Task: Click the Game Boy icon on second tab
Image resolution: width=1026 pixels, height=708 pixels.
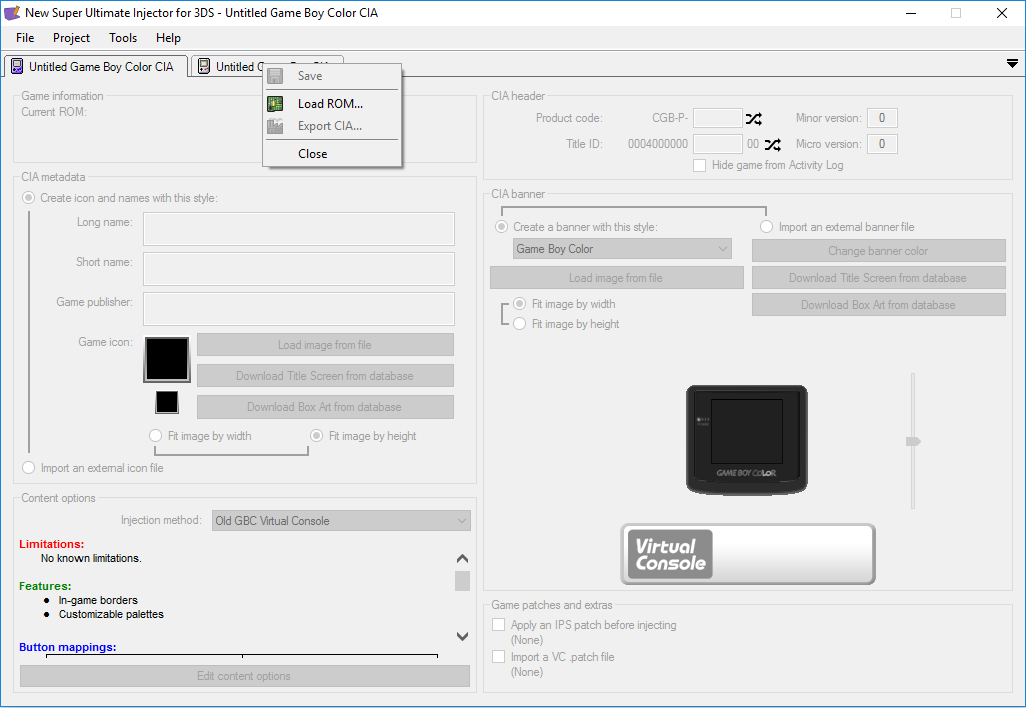Action: (x=204, y=66)
